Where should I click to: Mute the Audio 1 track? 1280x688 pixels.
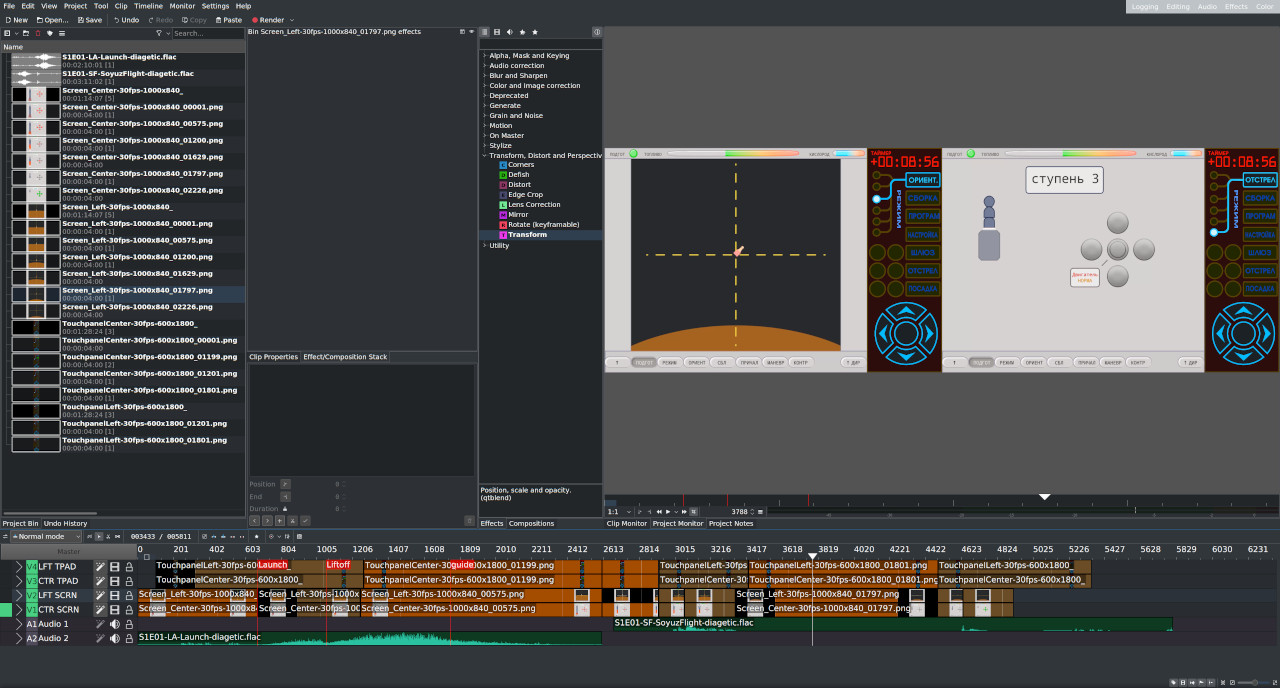pyautogui.click(x=114, y=624)
